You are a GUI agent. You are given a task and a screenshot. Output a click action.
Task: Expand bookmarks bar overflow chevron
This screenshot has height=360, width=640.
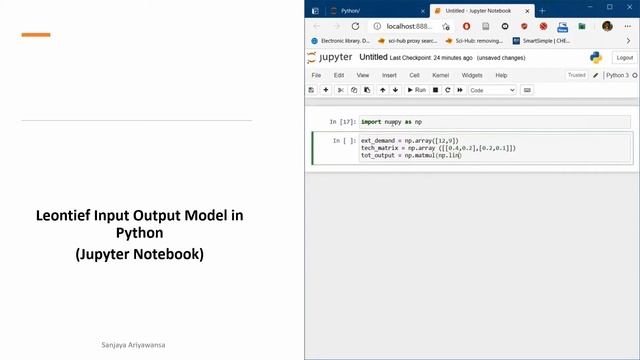[628, 41]
